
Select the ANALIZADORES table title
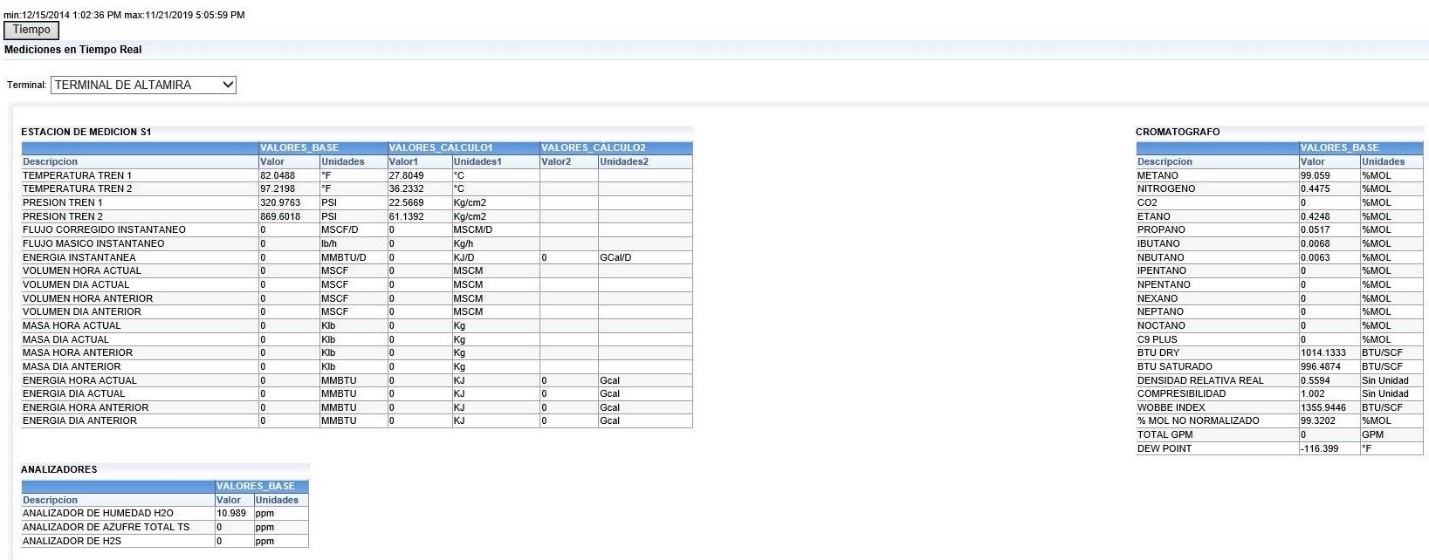[x=62, y=466]
